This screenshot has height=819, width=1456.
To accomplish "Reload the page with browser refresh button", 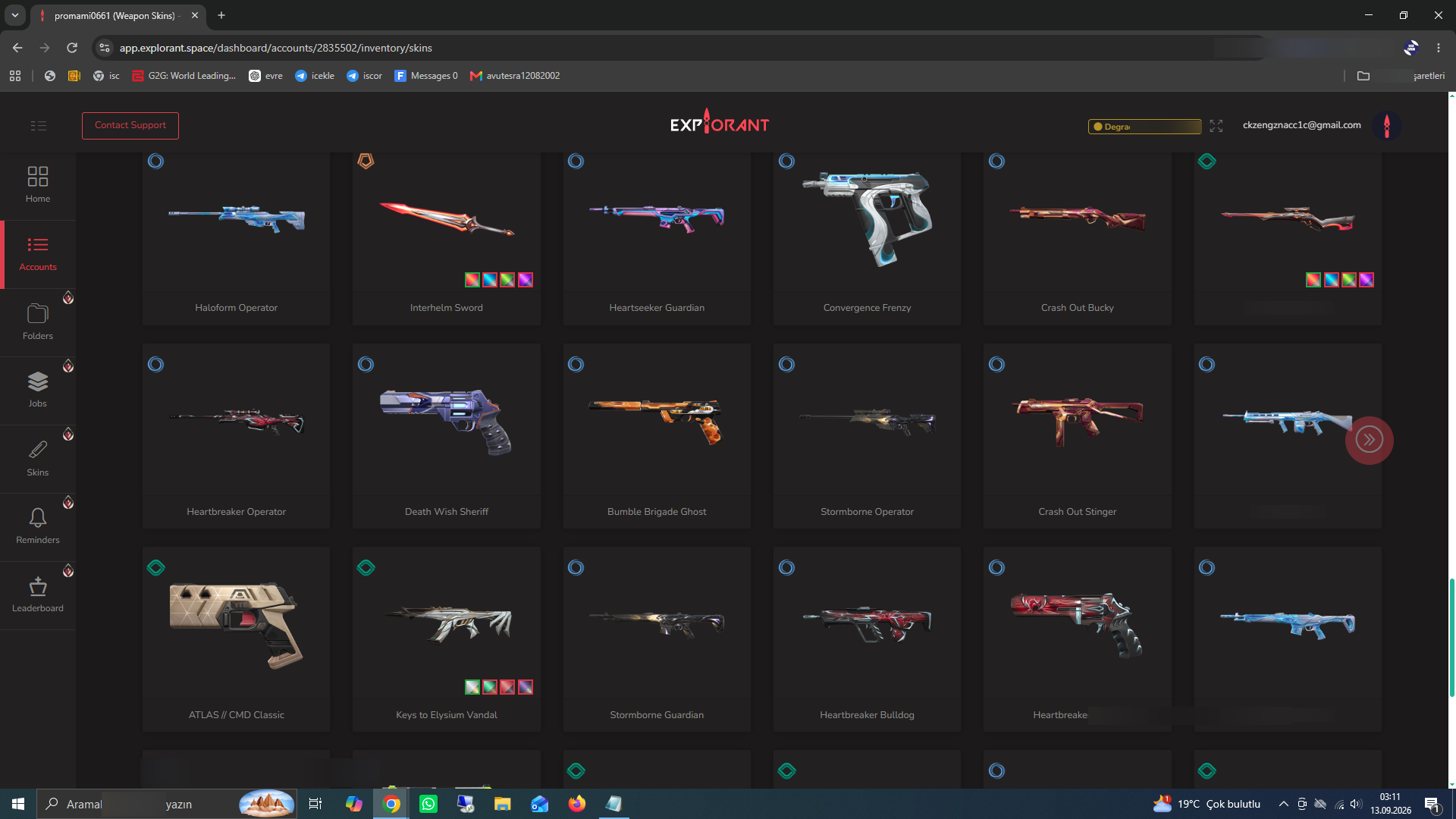I will (72, 48).
